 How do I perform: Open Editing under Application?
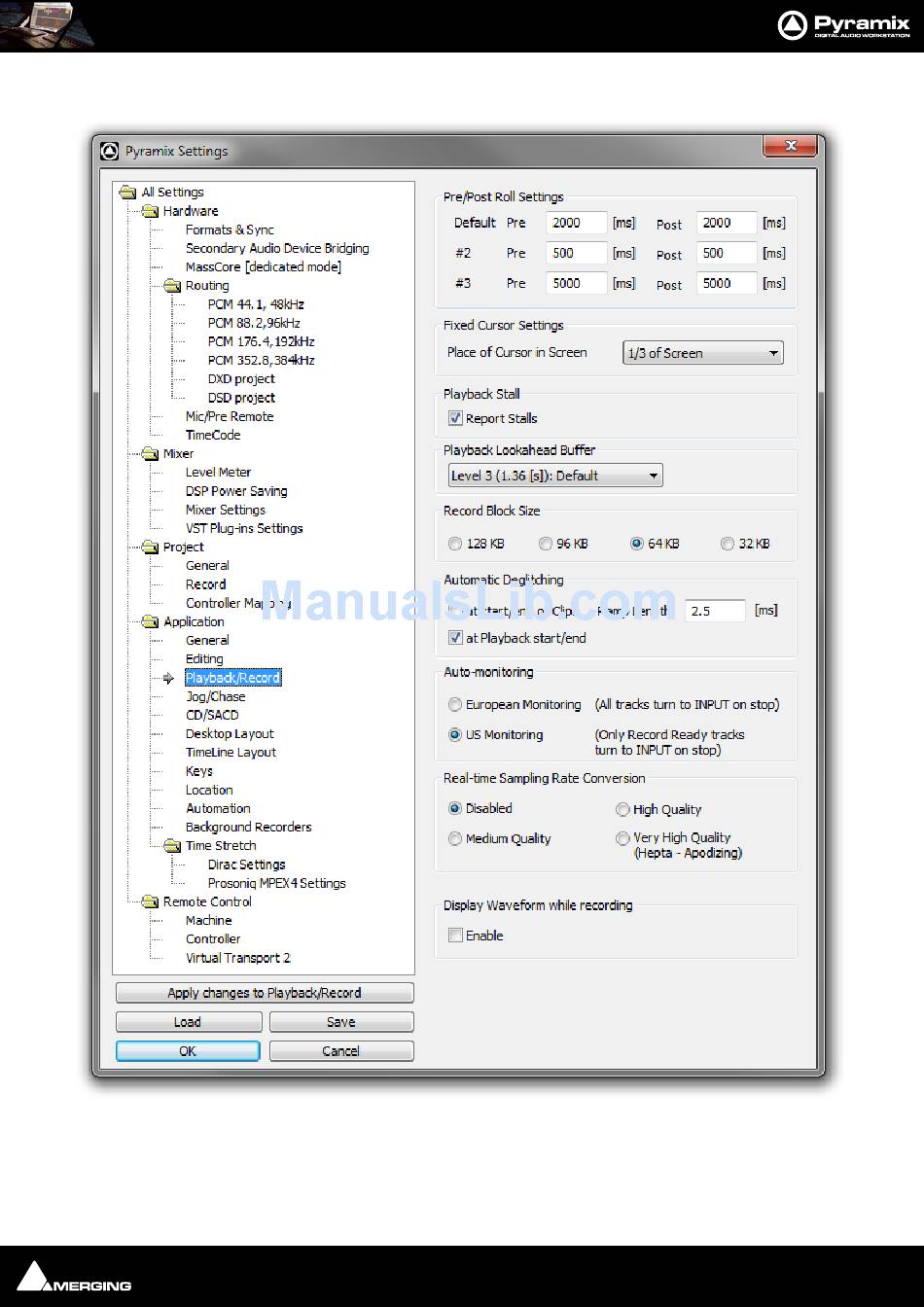click(204, 658)
